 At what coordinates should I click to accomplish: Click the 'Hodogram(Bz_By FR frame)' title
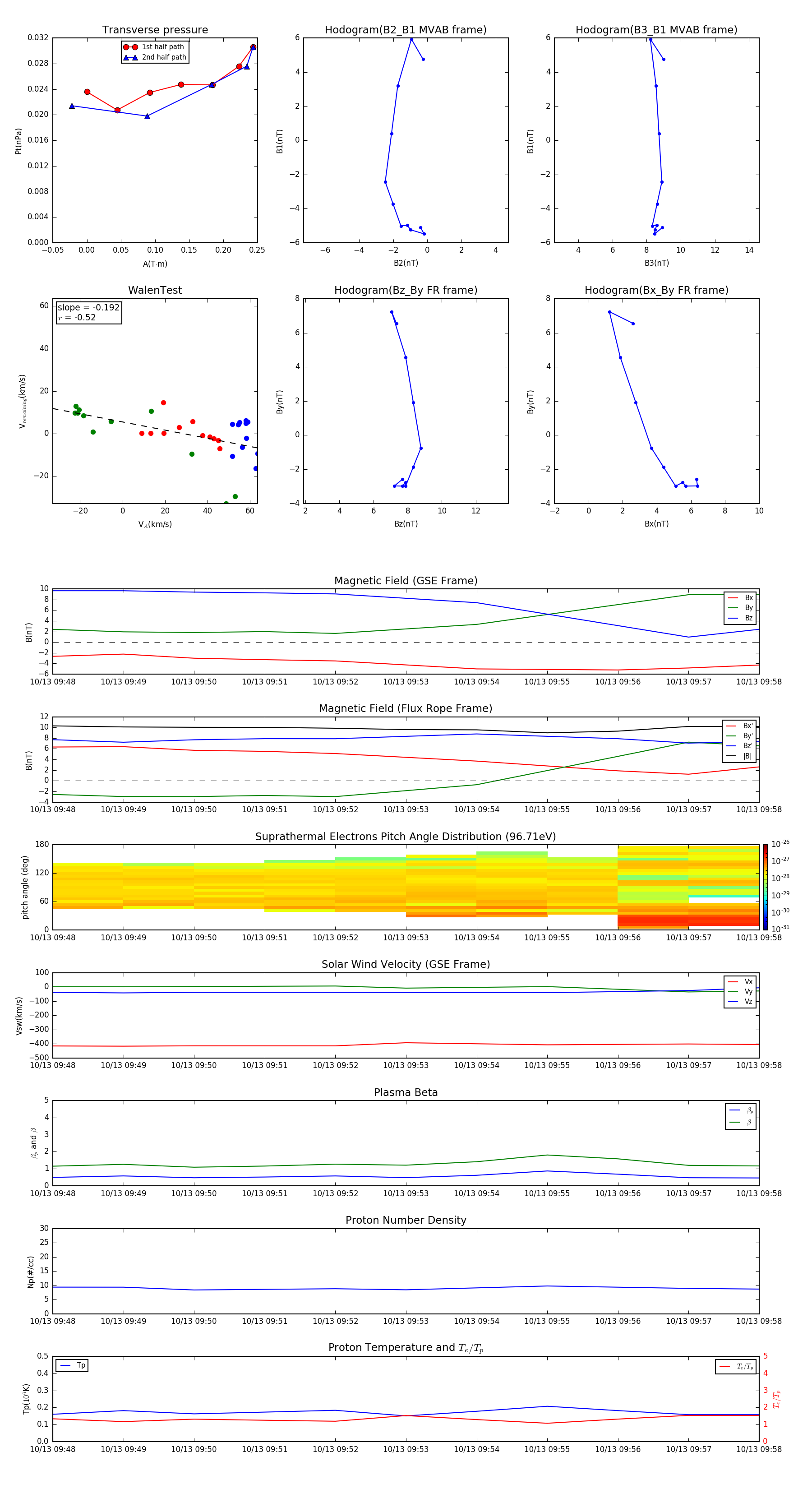pyautogui.click(x=406, y=290)
